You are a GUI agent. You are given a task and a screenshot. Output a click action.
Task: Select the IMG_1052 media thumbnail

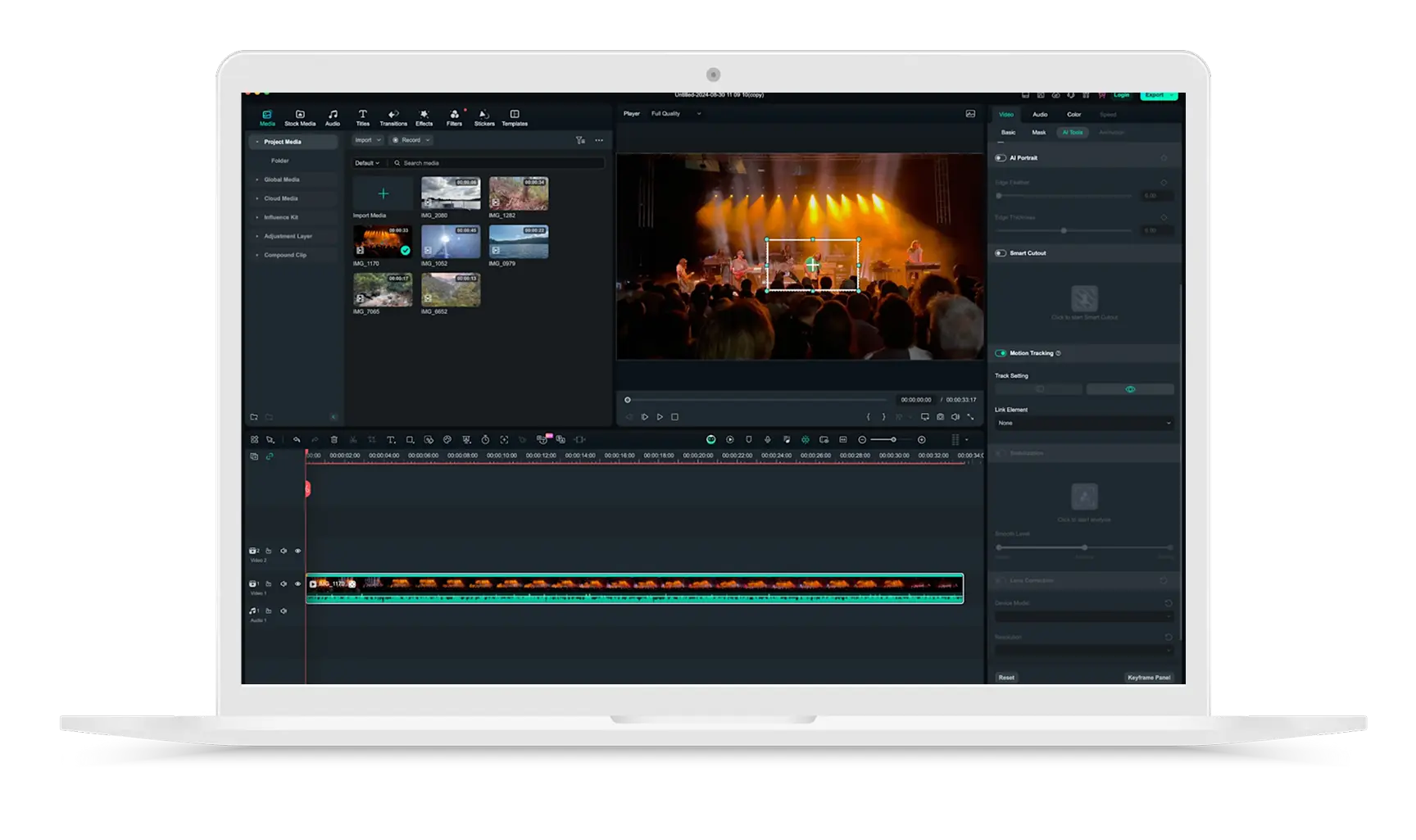click(451, 243)
